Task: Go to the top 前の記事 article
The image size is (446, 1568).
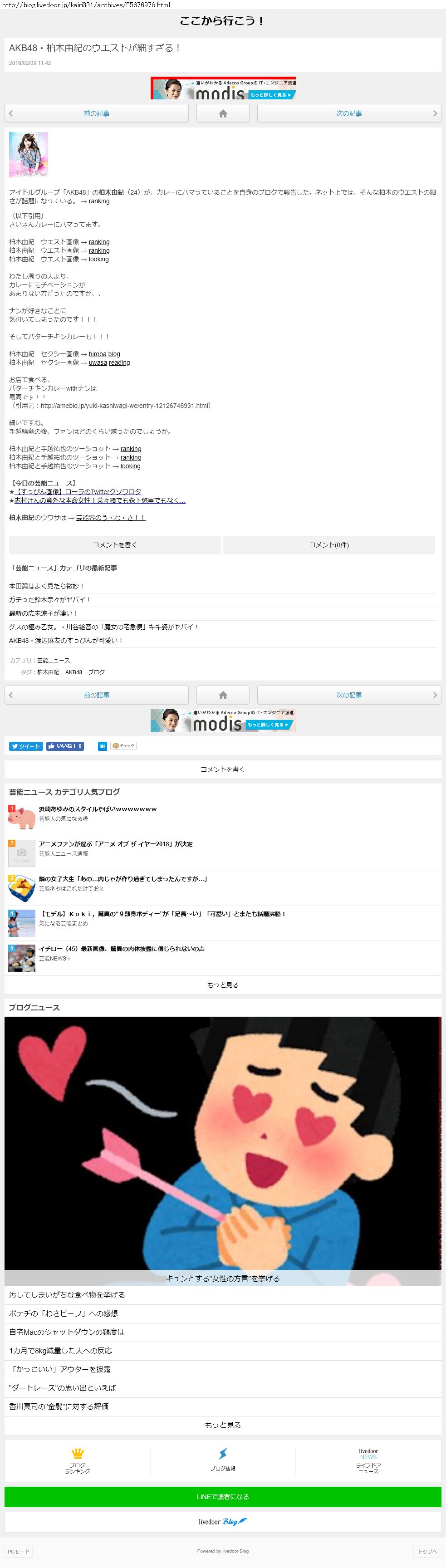Action: coord(96,114)
